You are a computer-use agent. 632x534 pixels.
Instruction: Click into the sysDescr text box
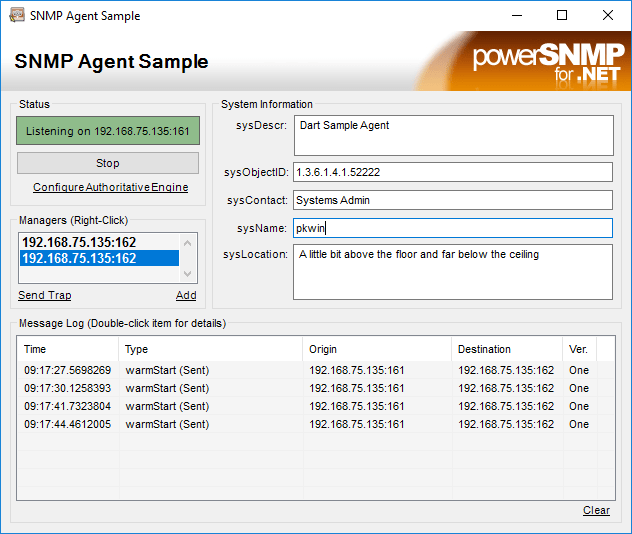[454, 135]
